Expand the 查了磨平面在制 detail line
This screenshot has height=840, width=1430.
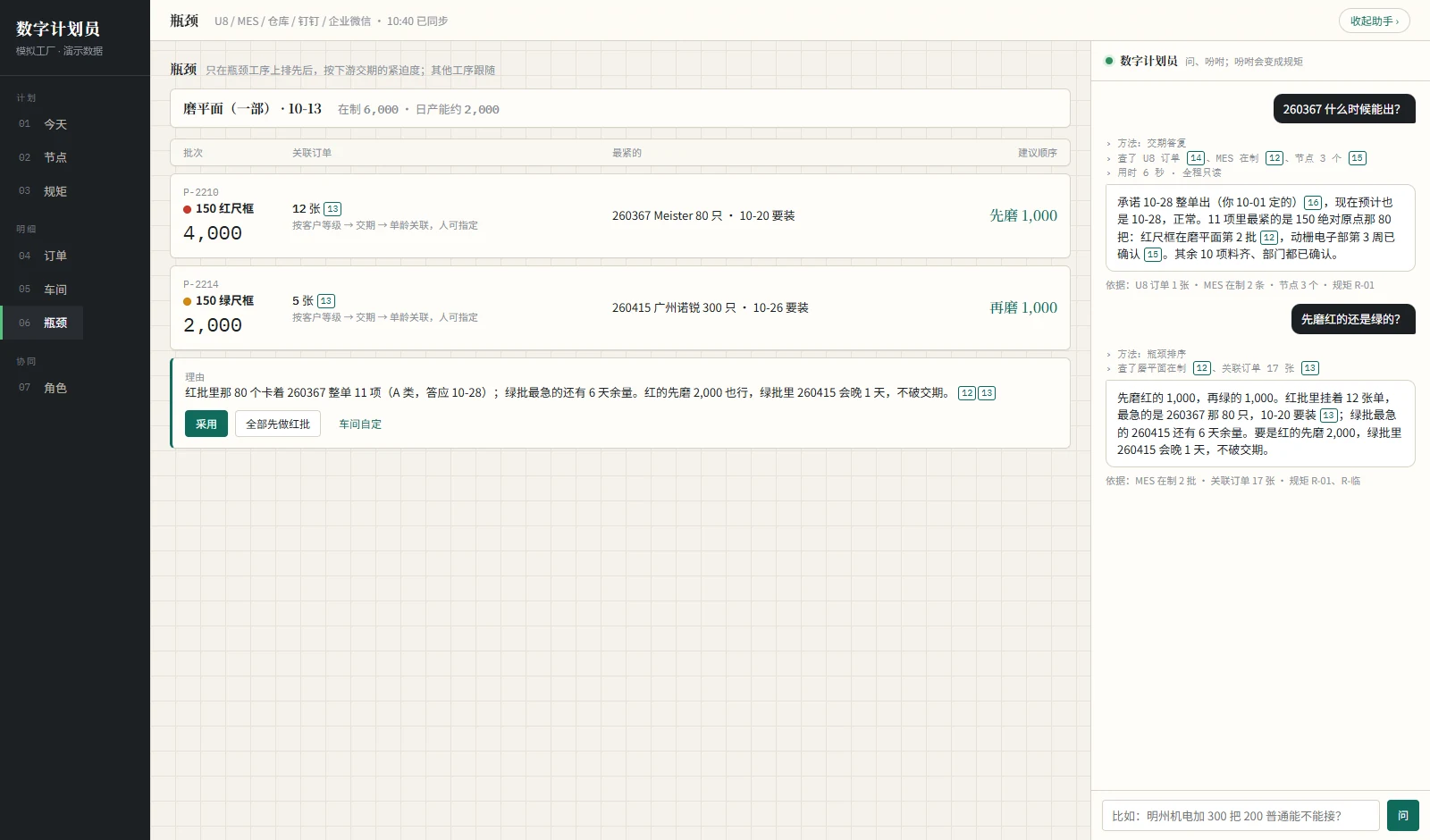1212,368
